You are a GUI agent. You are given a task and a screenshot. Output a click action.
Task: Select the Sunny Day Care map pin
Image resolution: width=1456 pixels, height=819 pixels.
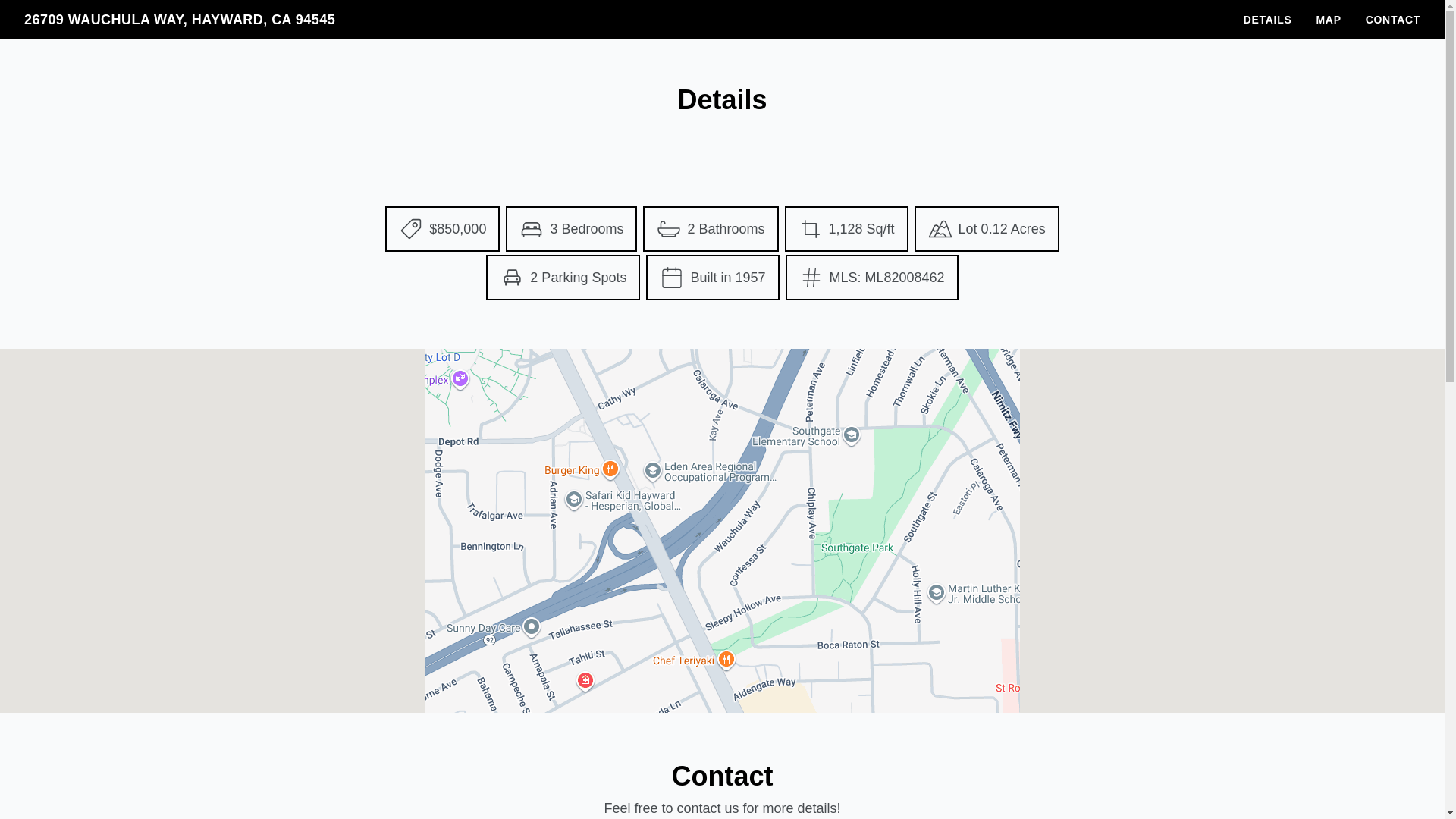coord(532,627)
